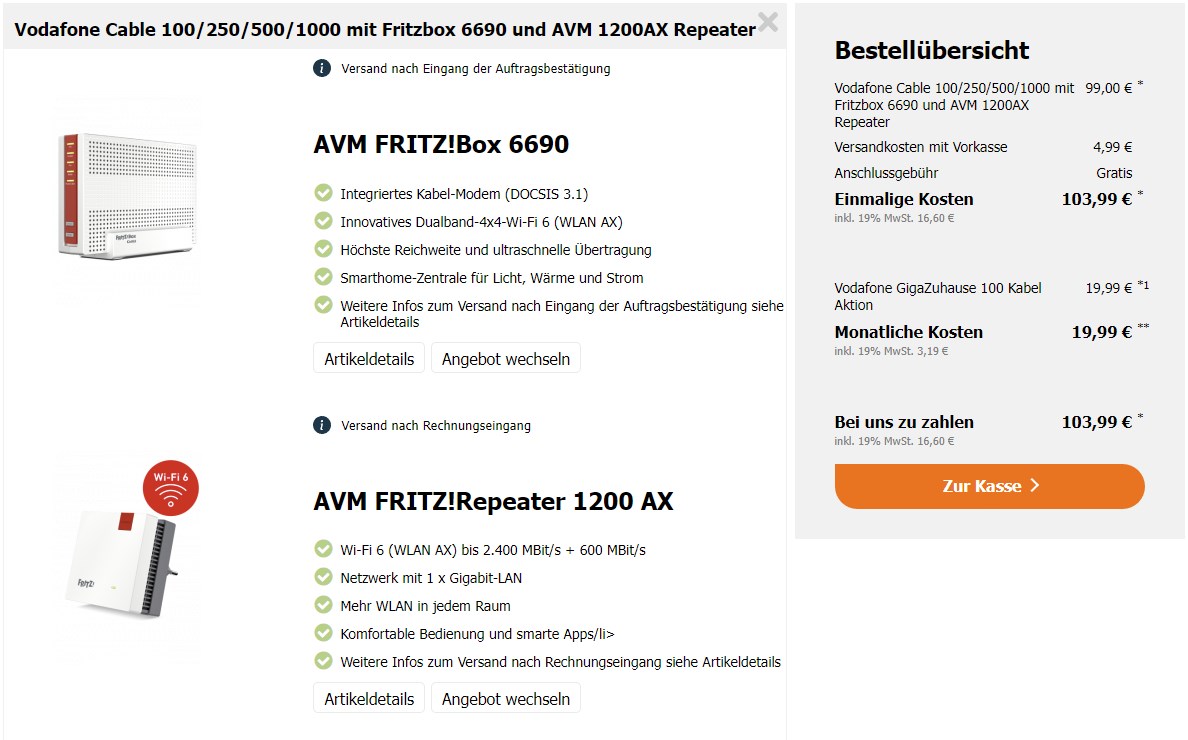Image resolution: width=1188 pixels, height=740 pixels.
Task: Click the AVM FRITZ!Box 6690 heading
Action: point(441,145)
